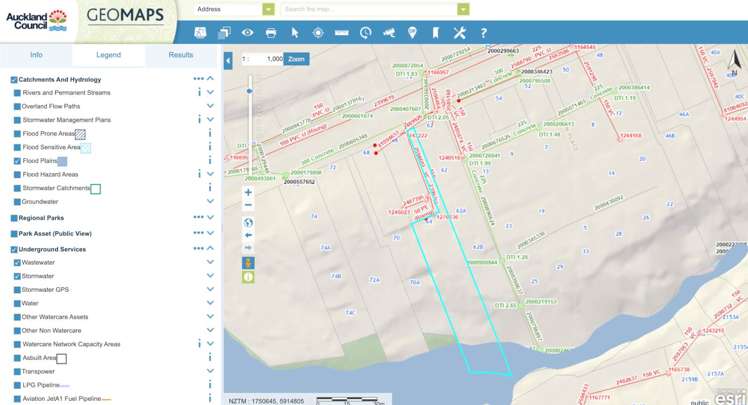Open the wrench and screwdriver tools
The height and width of the screenshot is (405, 748).
(x=460, y=33)
